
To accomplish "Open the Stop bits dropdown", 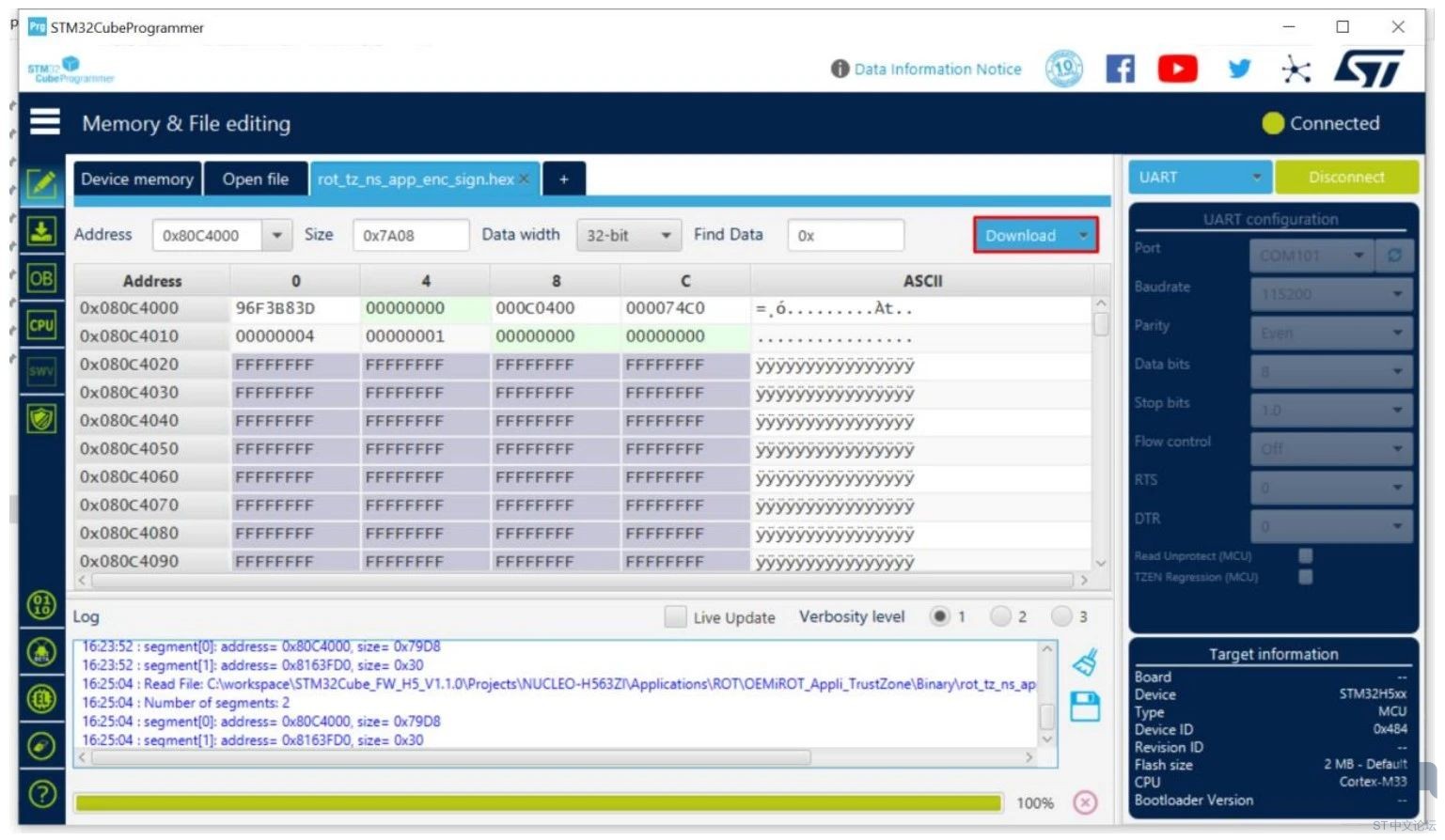I will point(1331,410).
